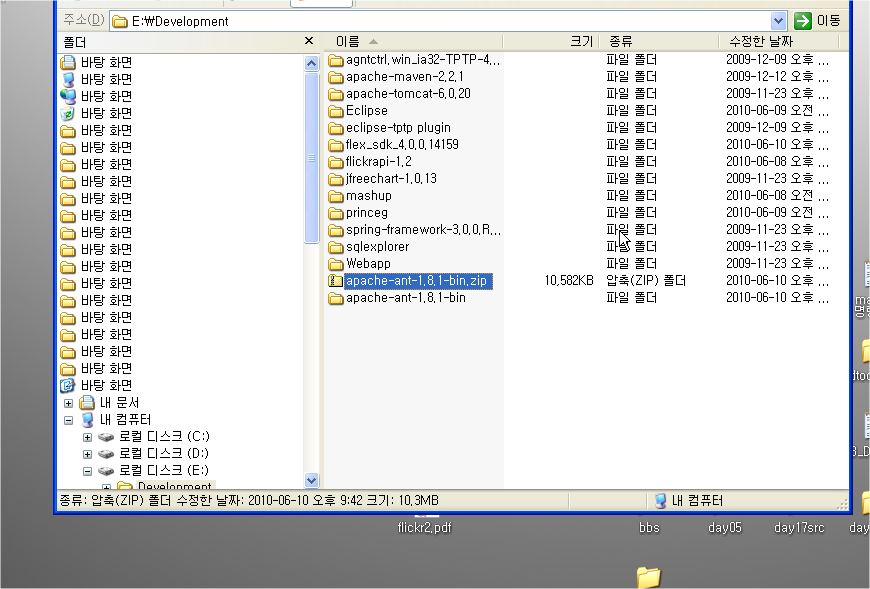The image size is (870, 589).
Task: Open the address bar dropdown list
Action: tap(778, 22)
